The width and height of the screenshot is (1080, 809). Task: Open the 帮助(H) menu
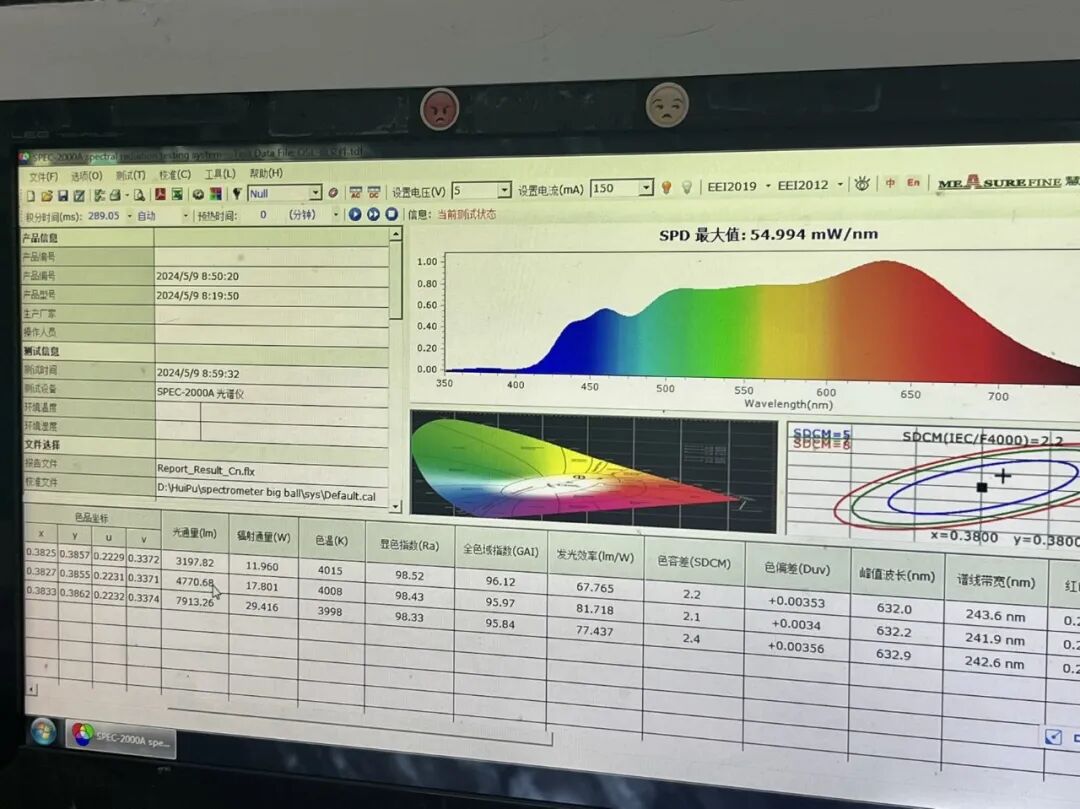266,174
